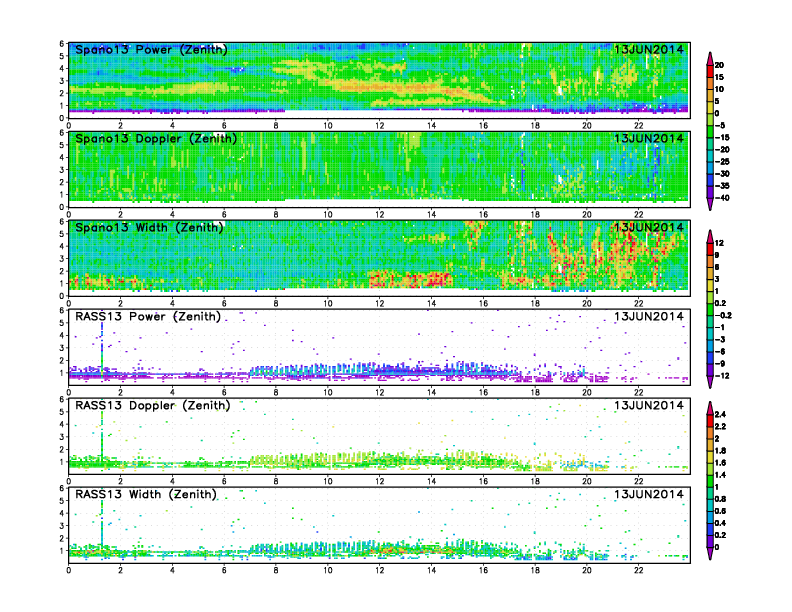Click the 'Spano13 Width (Zenith)' panel title
Image resolution: width=792 pixels, height=612 pixels.
click(149, 227)
